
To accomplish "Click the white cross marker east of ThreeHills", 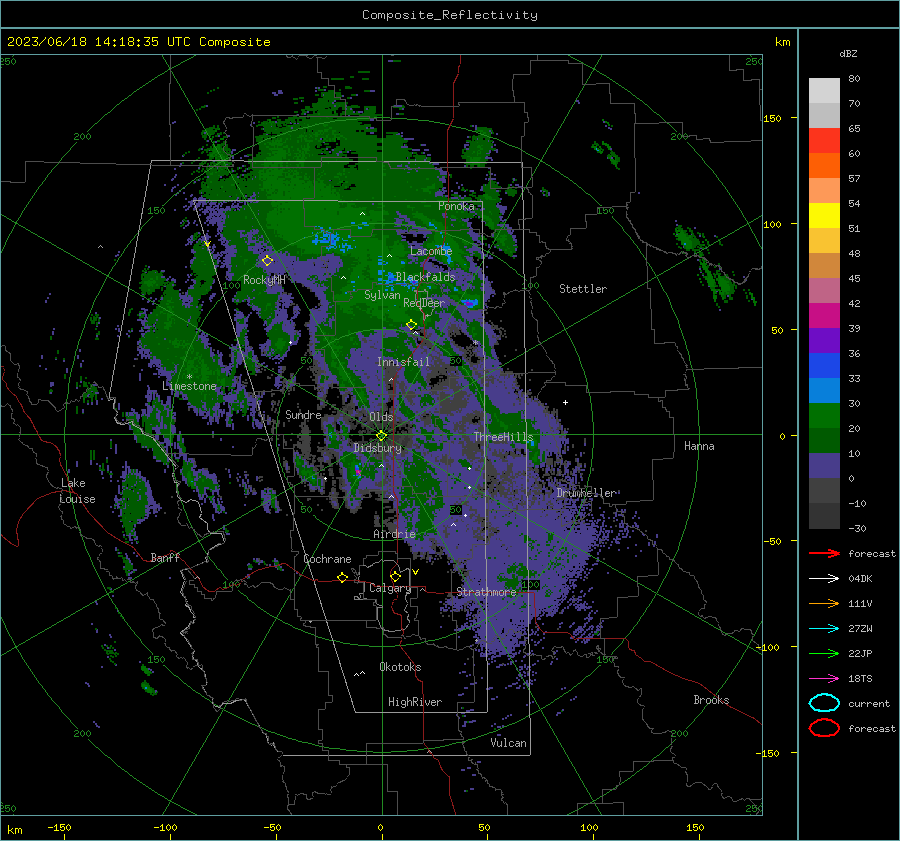I will (x=565, y=402).
